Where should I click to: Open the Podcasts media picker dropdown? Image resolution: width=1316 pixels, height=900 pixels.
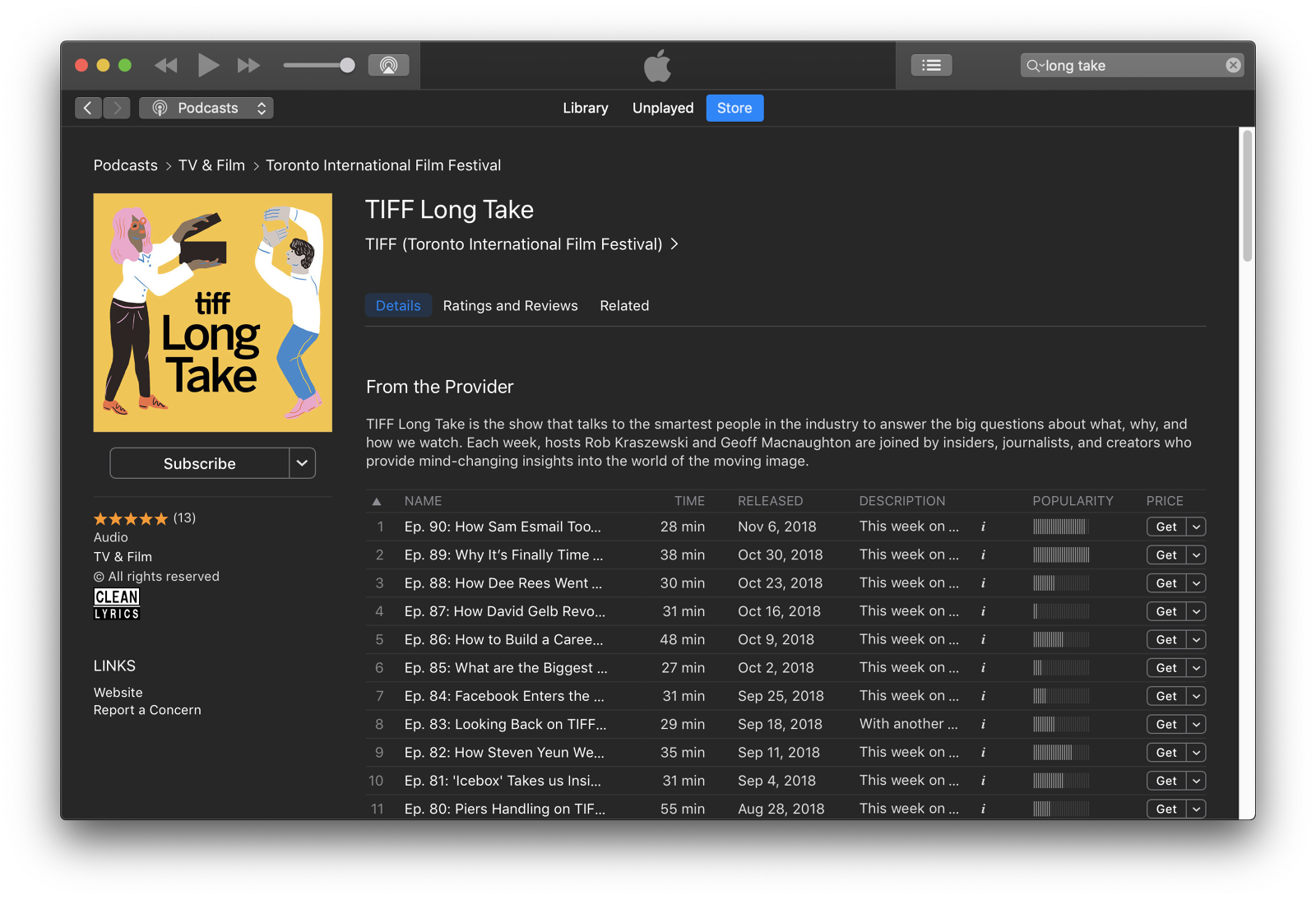click(x=206, y=108)
